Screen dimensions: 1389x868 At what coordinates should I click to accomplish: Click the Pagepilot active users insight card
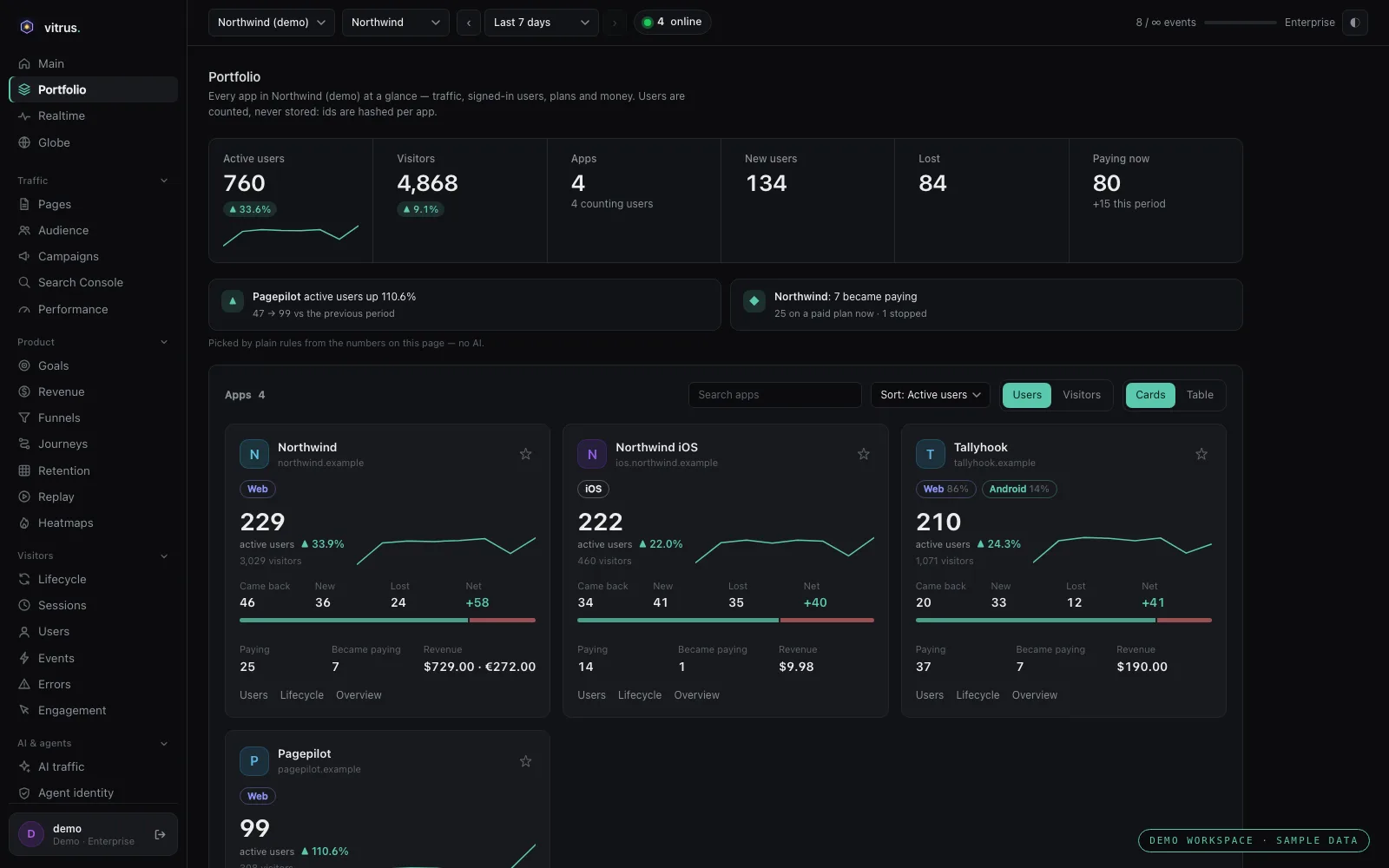click(464, 305)
